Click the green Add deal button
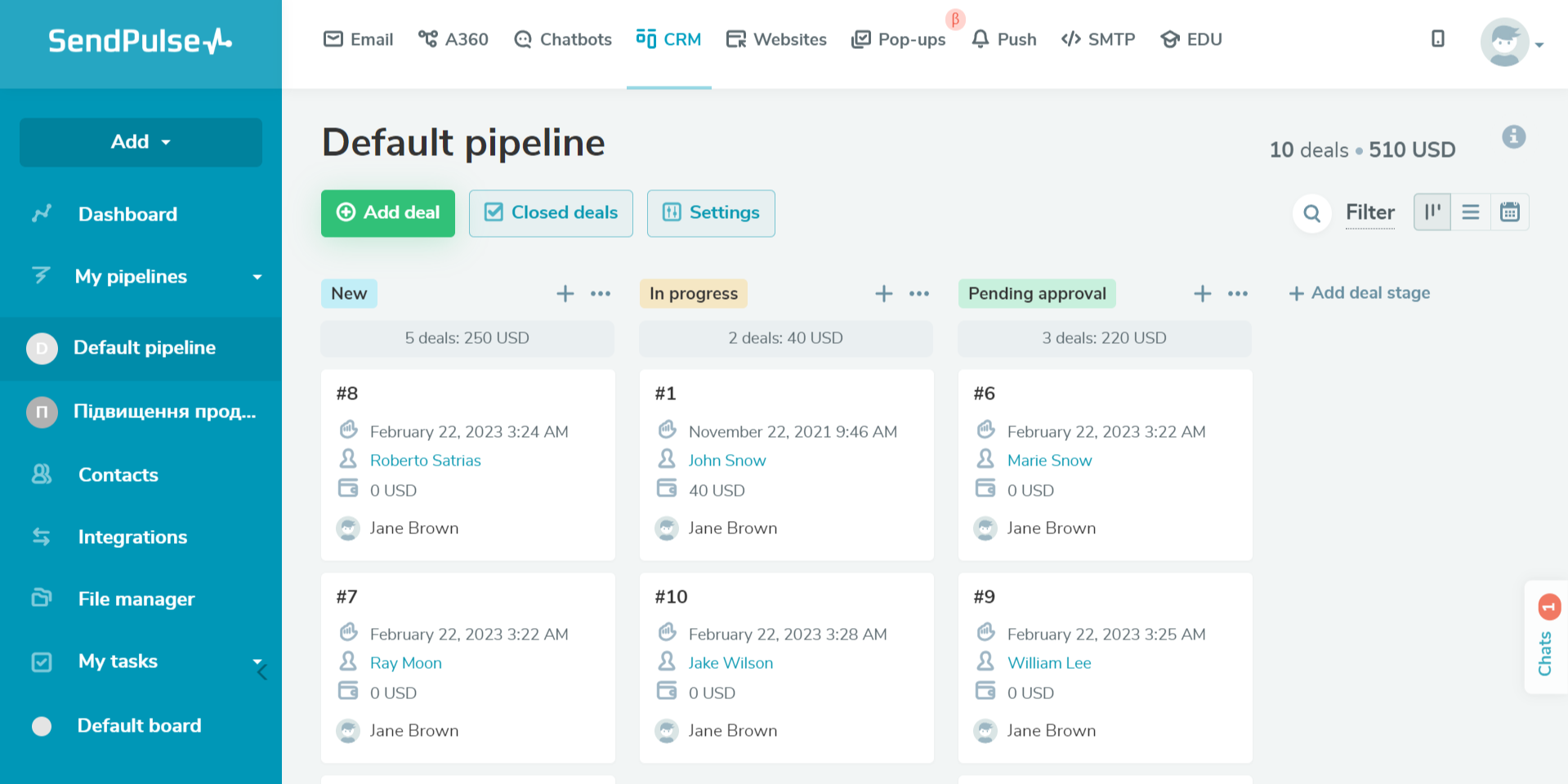This screenshot has height=784, width=1568. (x=388, y=213)
